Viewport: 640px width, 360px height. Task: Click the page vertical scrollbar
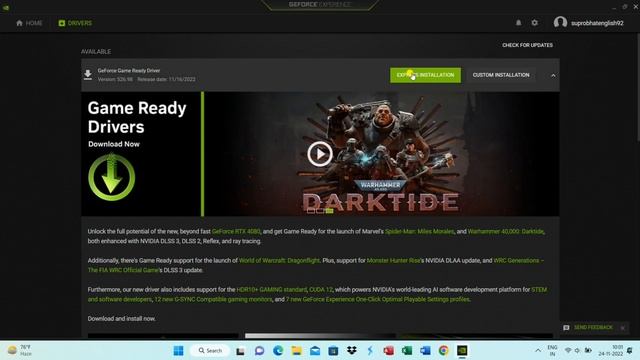tap(638, 88)
